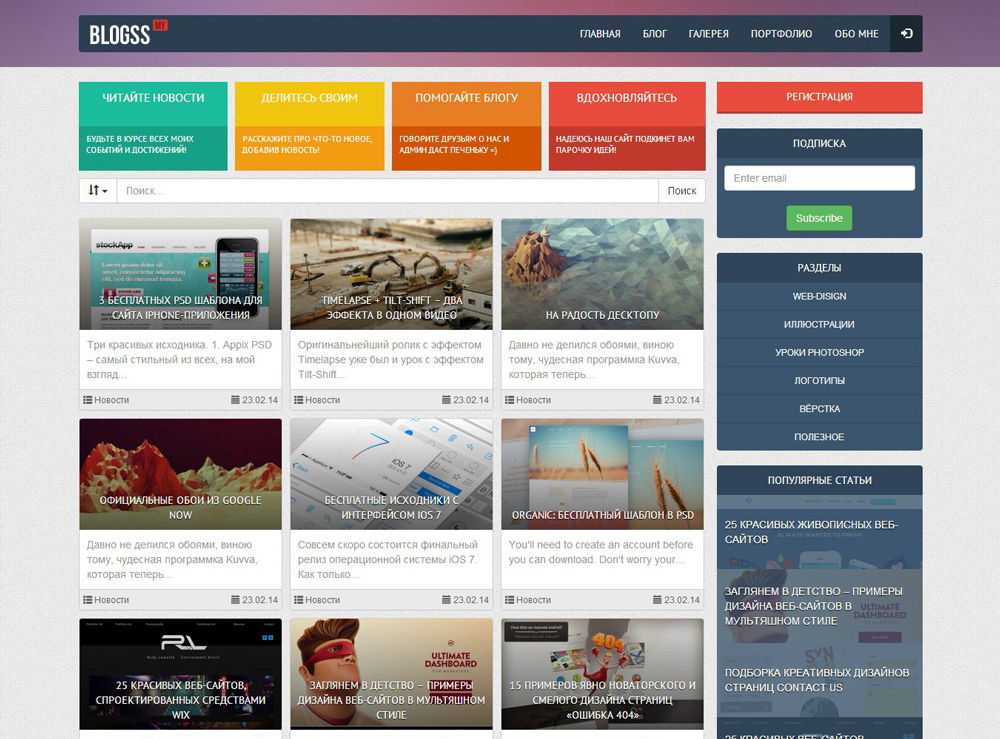Viewport: 1000px width, 739px height.
Task: Click the text starting "Совсем скоро состоится"
Action: coord(387,559)
